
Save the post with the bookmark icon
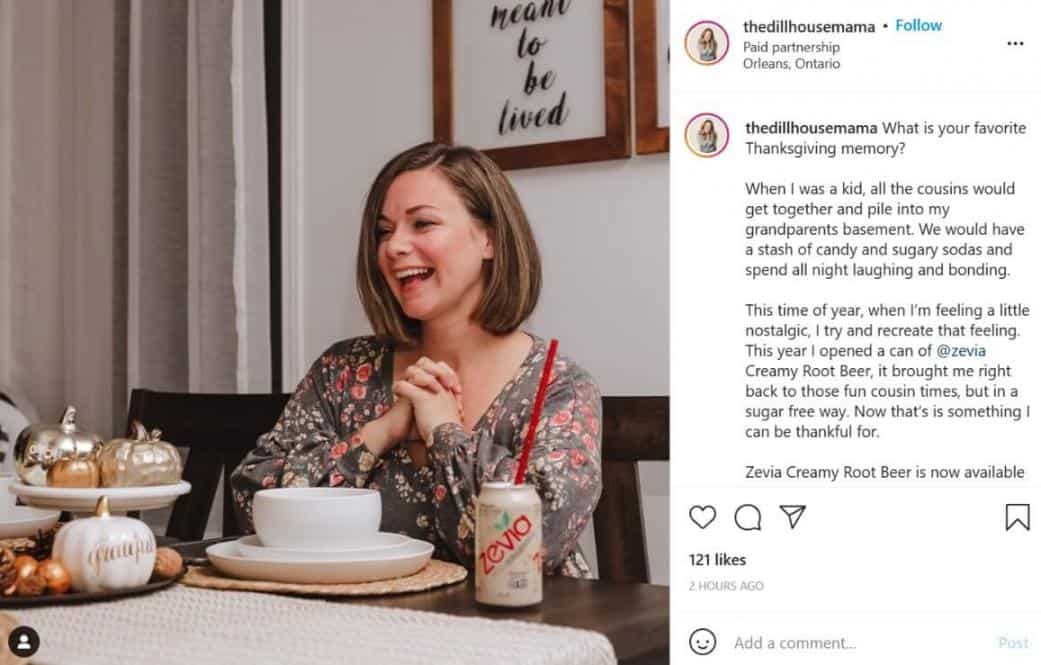coord(1017,517)
